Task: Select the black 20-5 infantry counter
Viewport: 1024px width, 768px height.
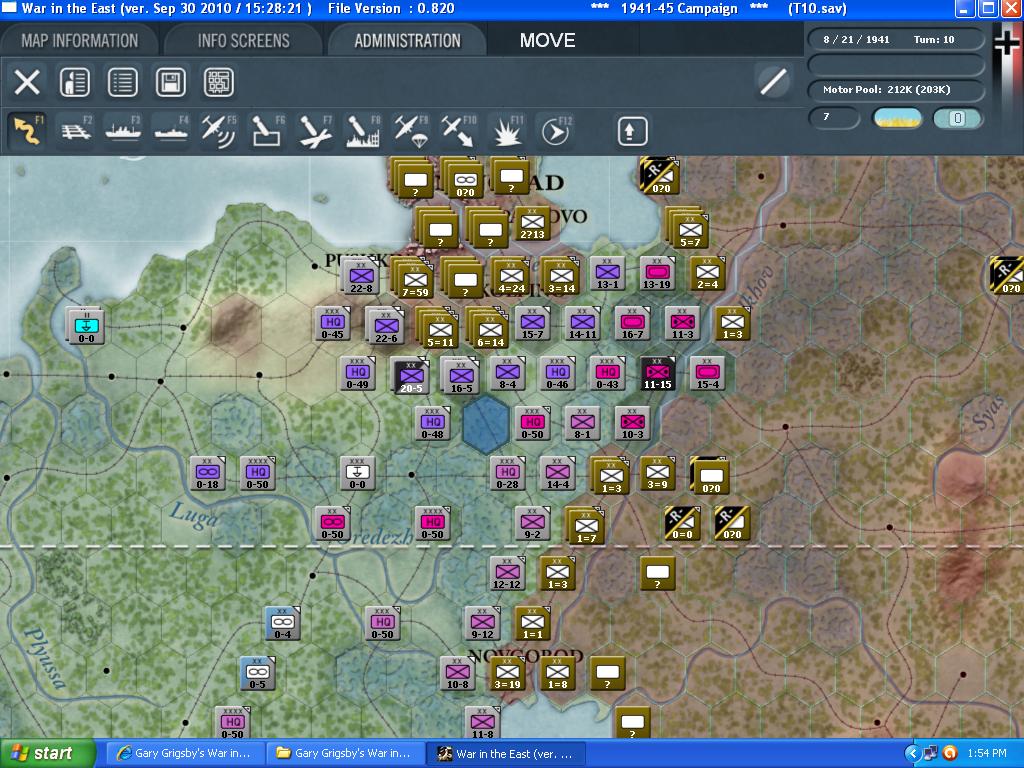Action: click(411, 376)
